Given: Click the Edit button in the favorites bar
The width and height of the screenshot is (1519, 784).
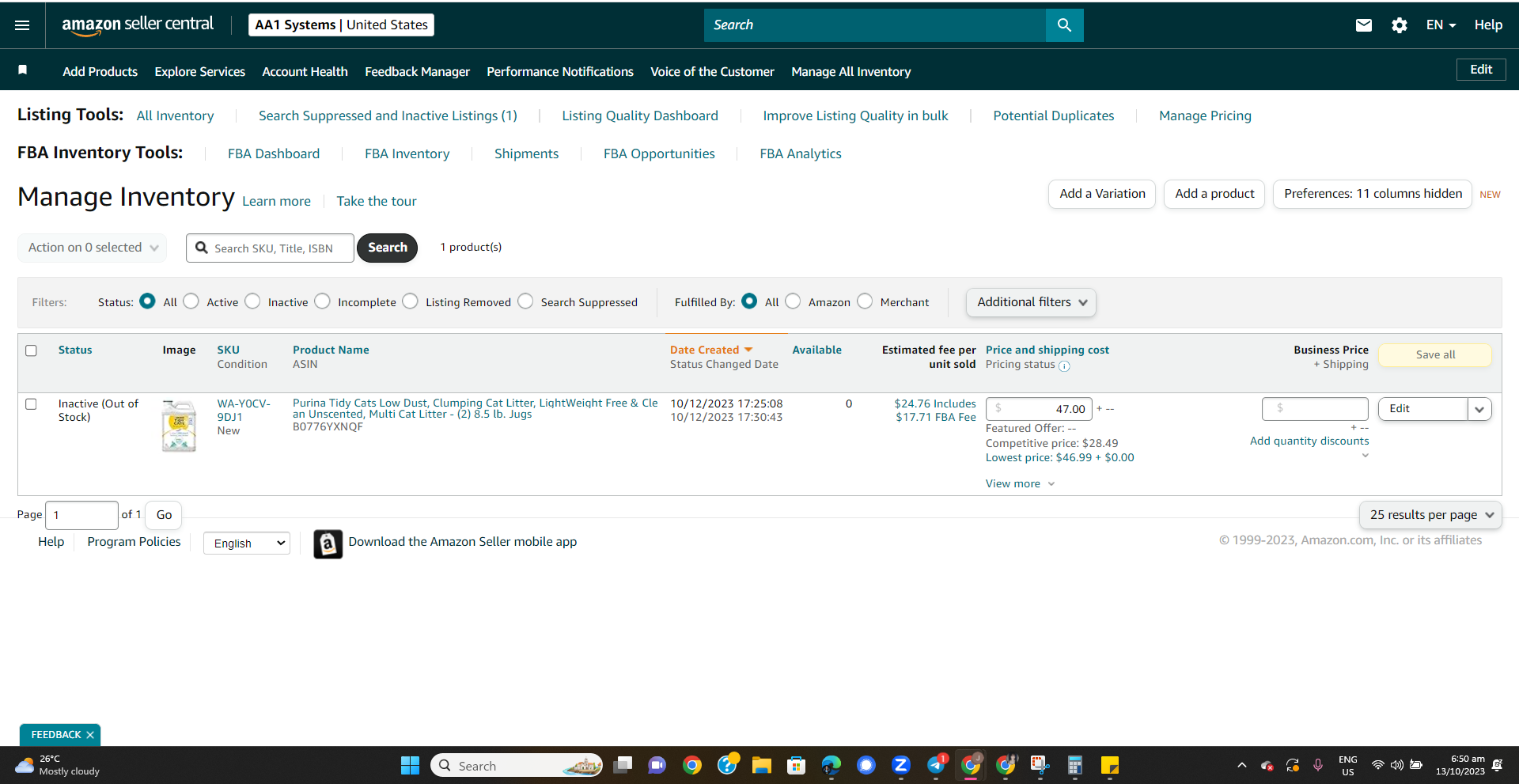Looking at the screenshot, I should [1481, 70].
